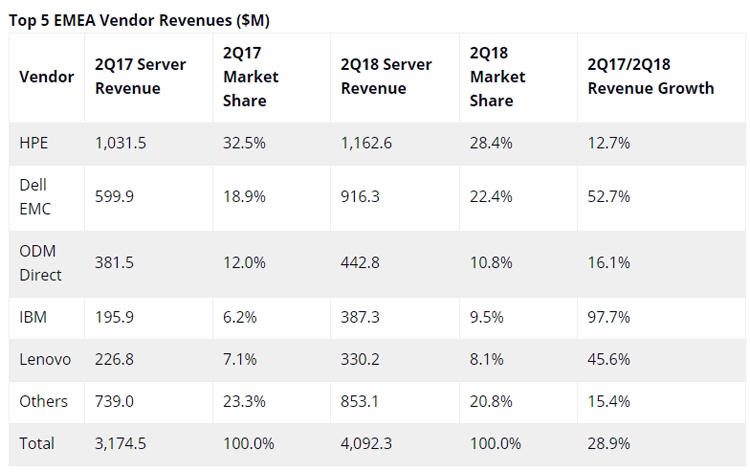Image resolution: width=750 pixels, height=472 pixels.
Task: Select HPE's 2Q17 revenue value 1,031.5
Action: [121, 143]
